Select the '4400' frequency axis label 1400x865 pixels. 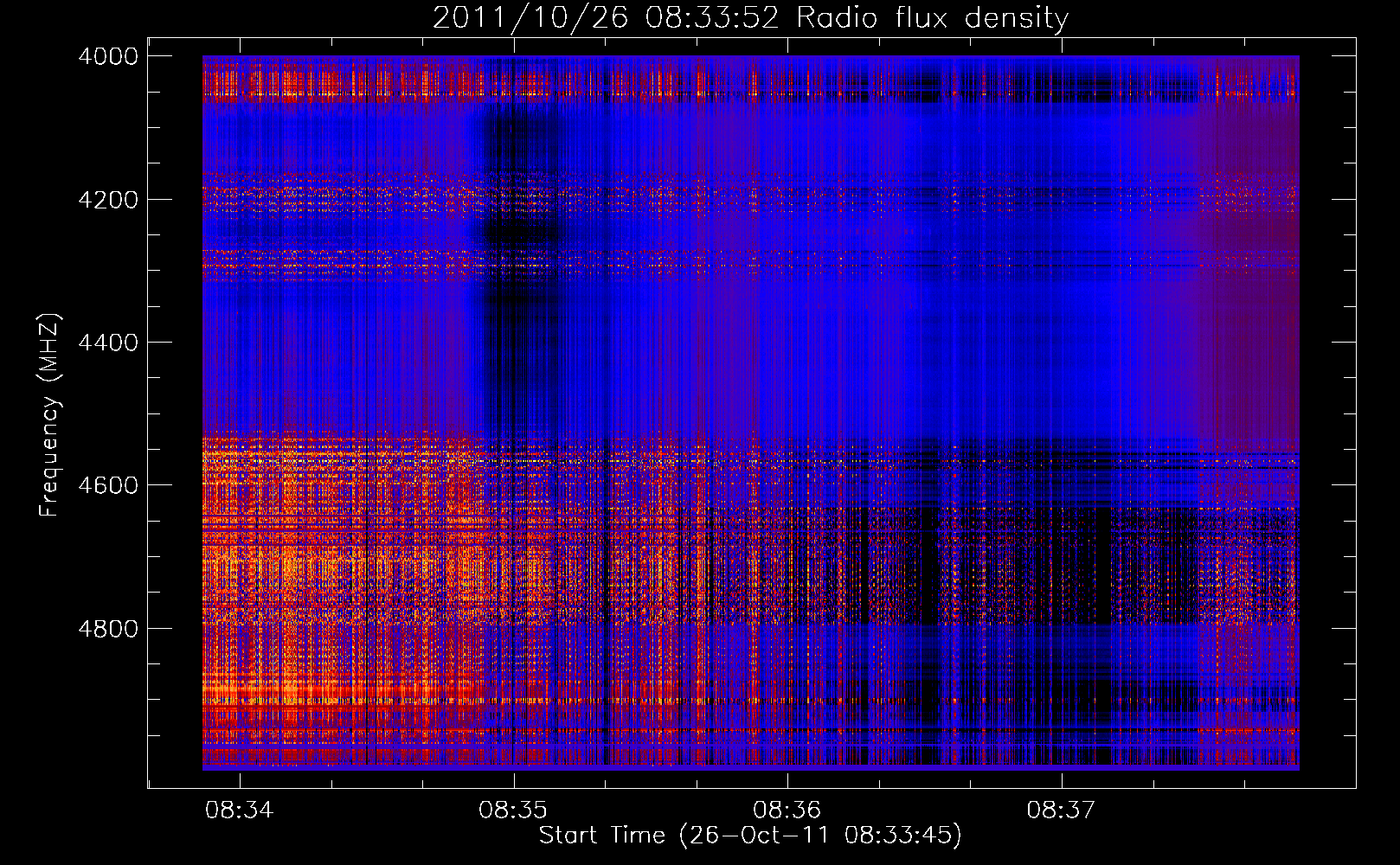coord(108,343)
